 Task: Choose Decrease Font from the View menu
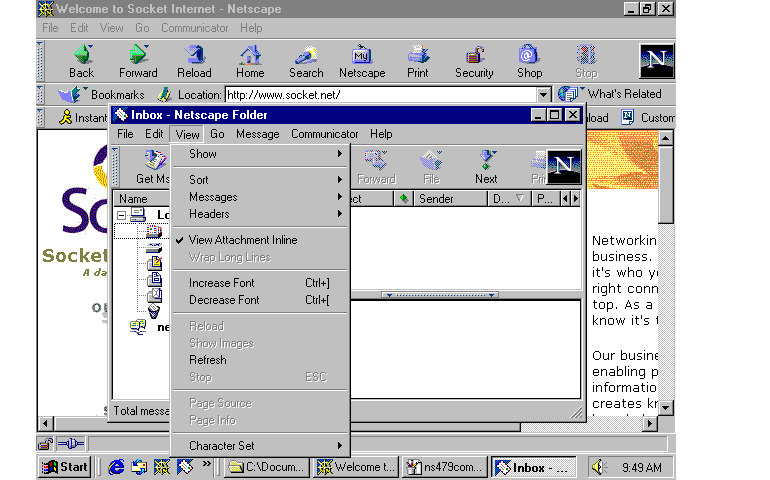click(x=260, y=300)
